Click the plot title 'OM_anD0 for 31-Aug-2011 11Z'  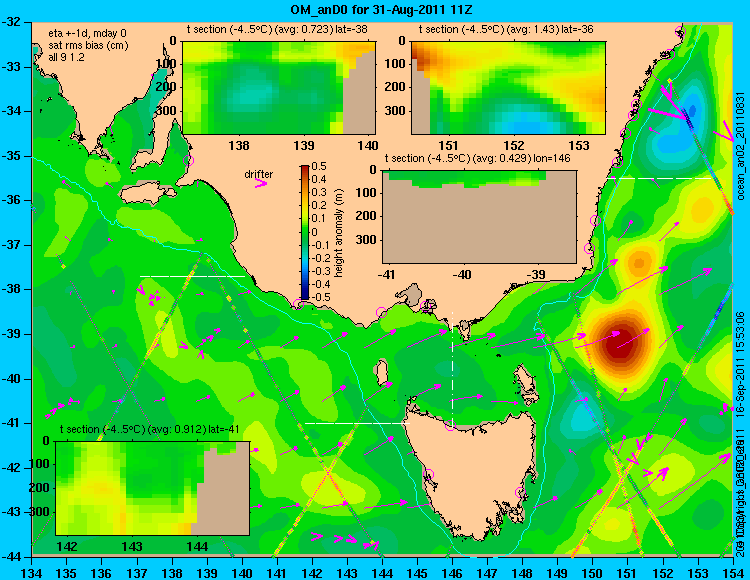point(381,9)
